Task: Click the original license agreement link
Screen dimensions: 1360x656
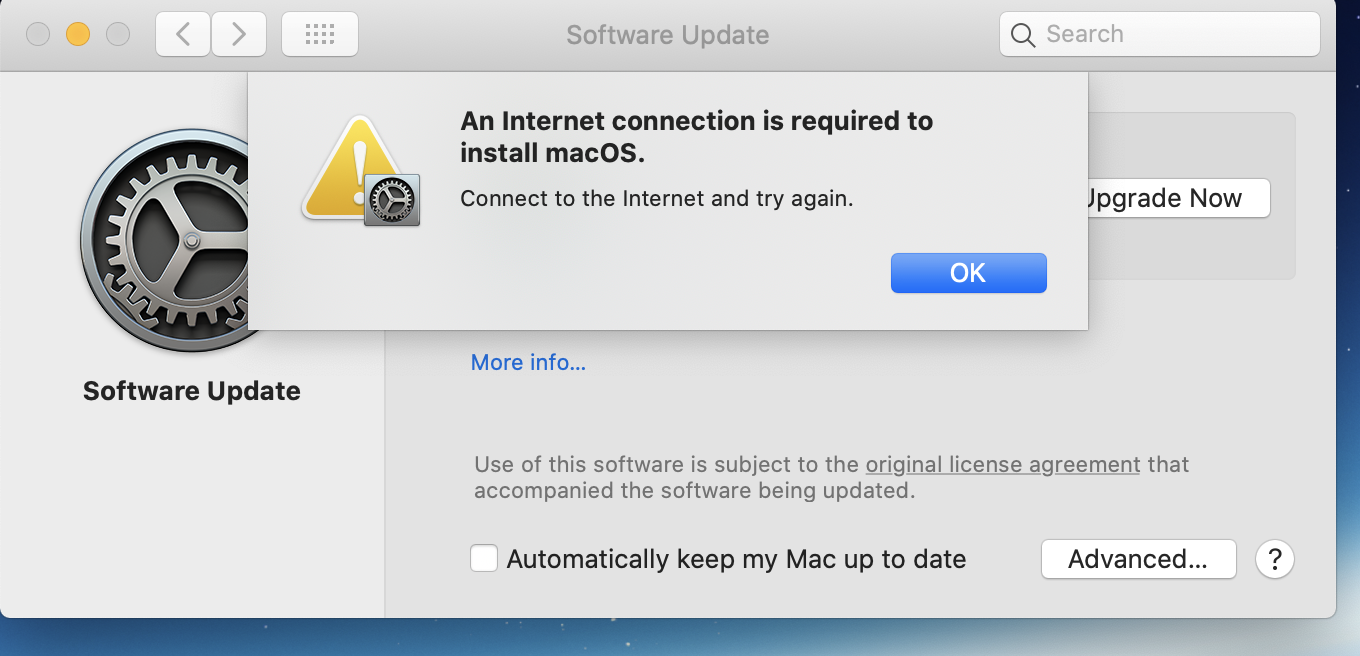Action: coord(1002,464)
